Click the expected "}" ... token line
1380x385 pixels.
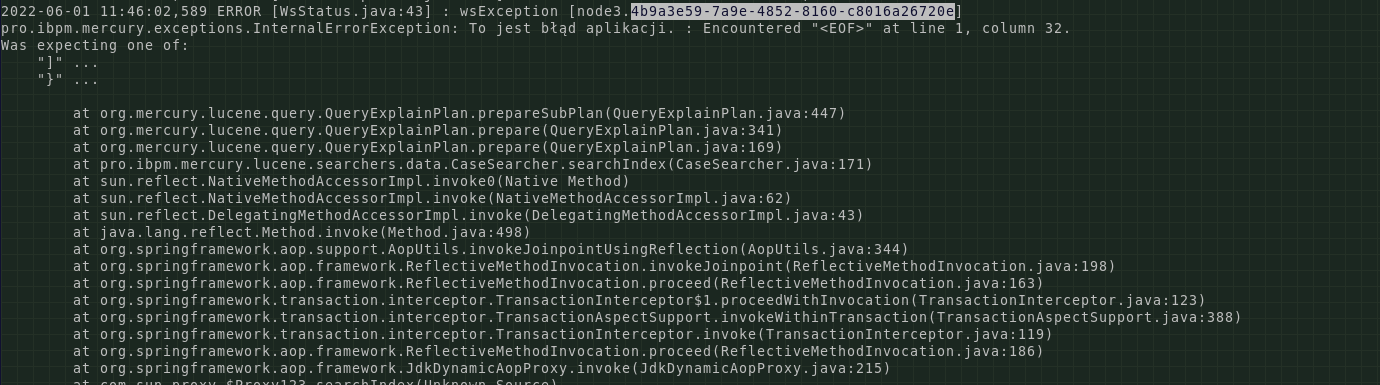tap(68, 79)
